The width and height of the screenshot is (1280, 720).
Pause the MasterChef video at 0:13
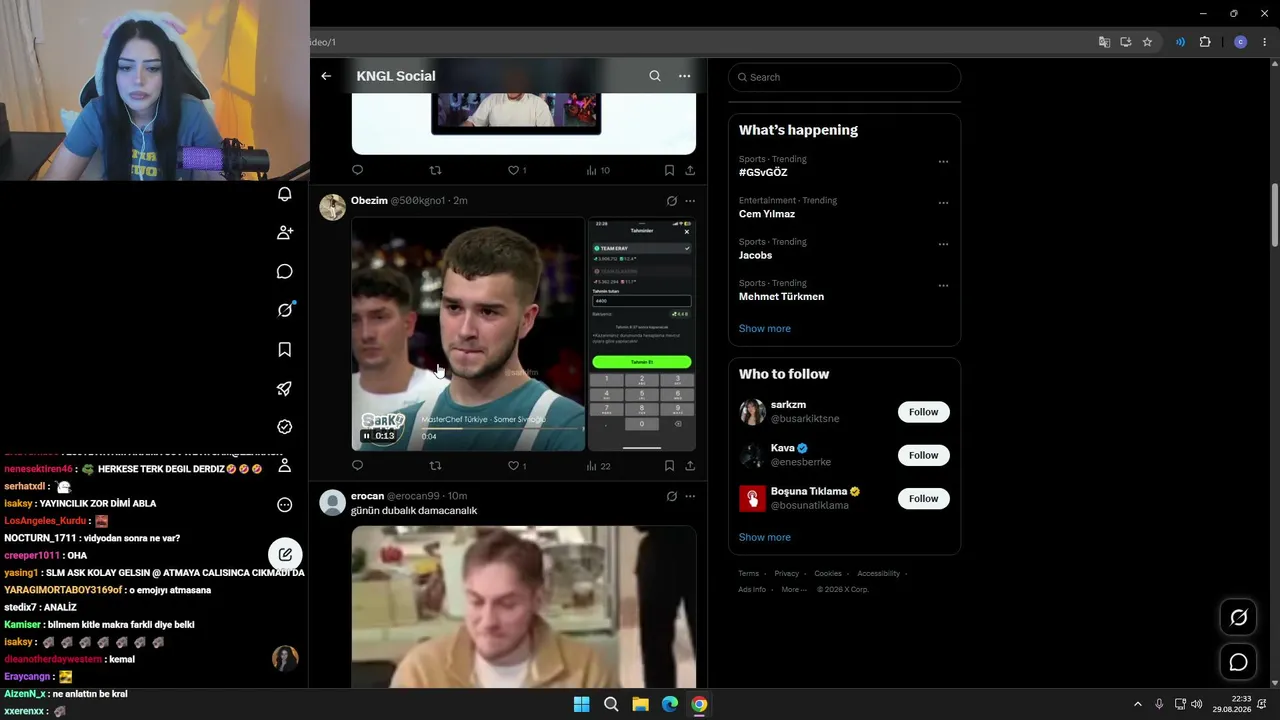click(366, 436)
